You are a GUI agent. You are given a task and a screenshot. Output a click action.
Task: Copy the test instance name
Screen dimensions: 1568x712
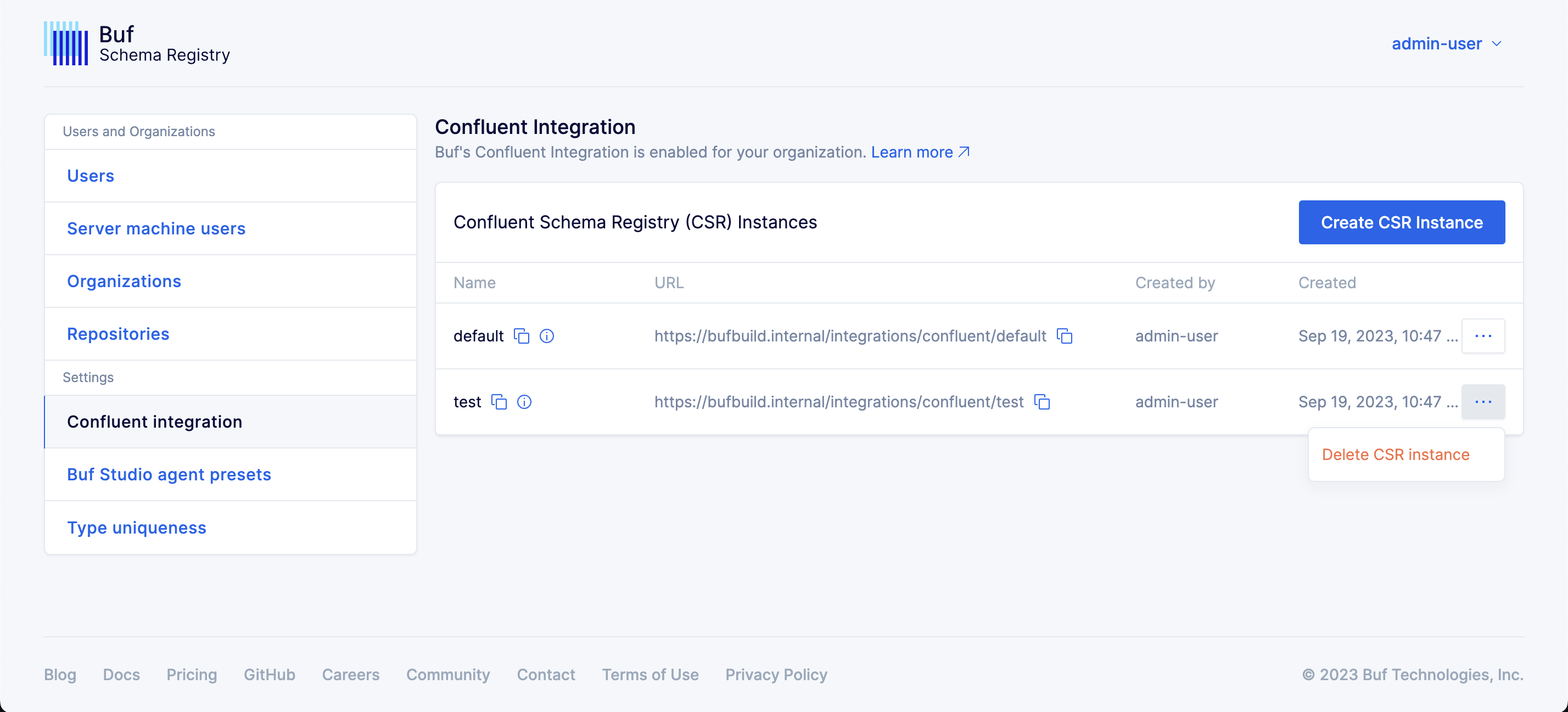click(499, 402)
